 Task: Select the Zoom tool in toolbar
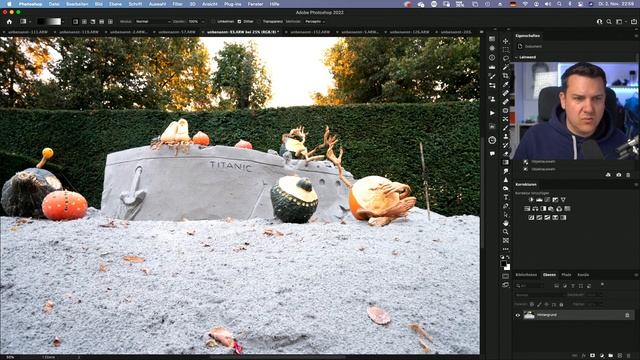506,232
